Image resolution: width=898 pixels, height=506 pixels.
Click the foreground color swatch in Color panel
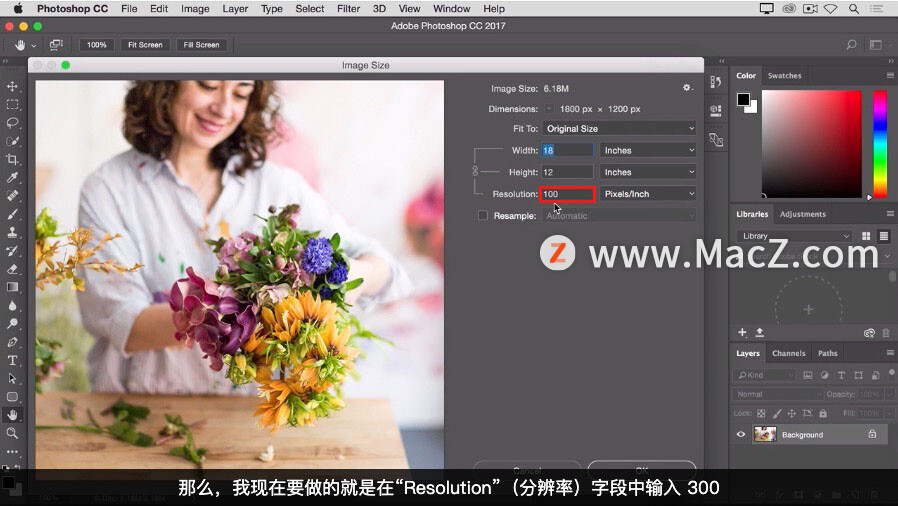coord(743,99)
